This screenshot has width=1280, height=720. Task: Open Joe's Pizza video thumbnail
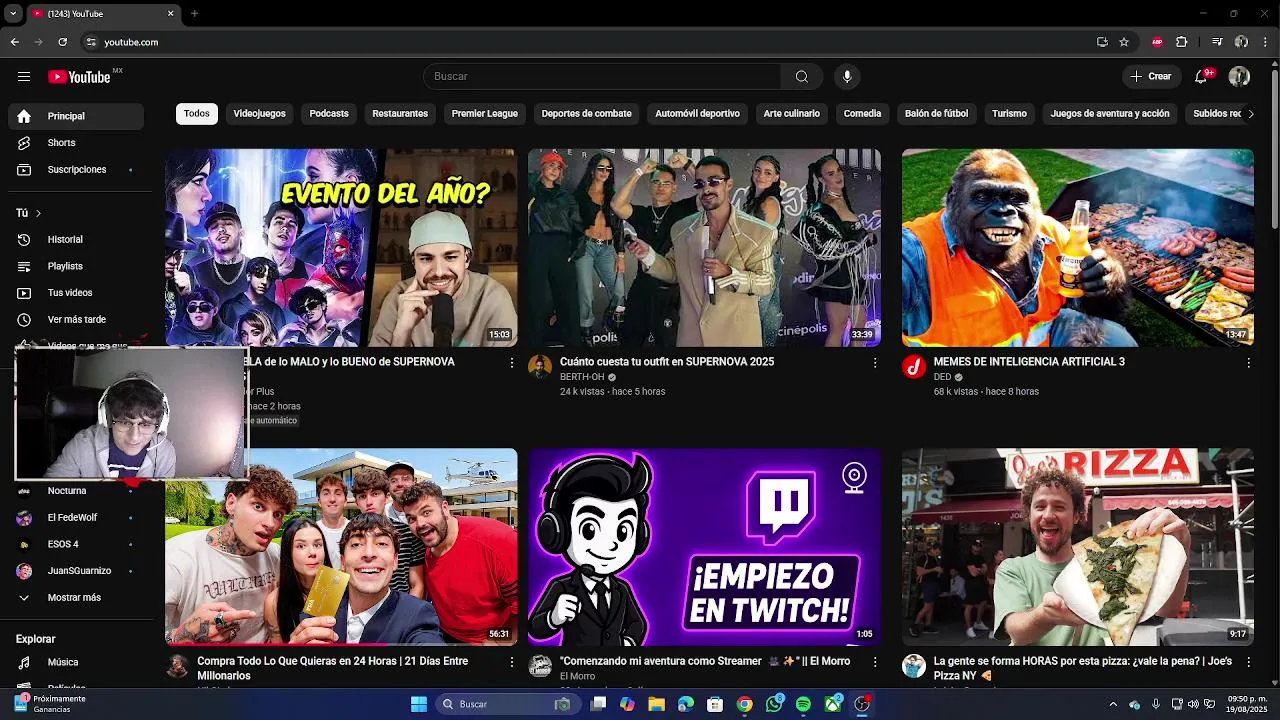pyautogui.click(x=1078, y=547)
